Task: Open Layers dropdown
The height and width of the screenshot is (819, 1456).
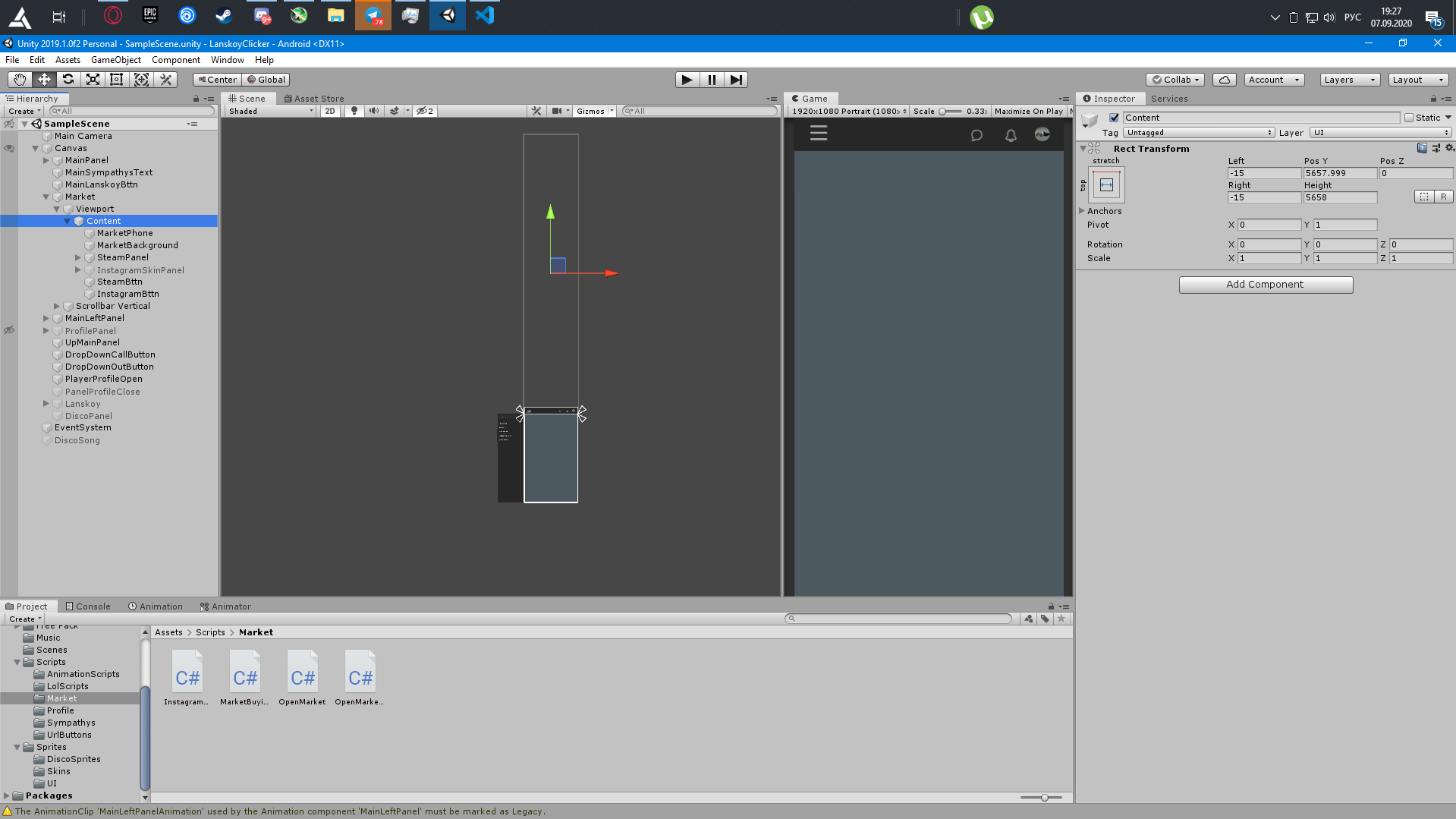Action: [1349, 80]
